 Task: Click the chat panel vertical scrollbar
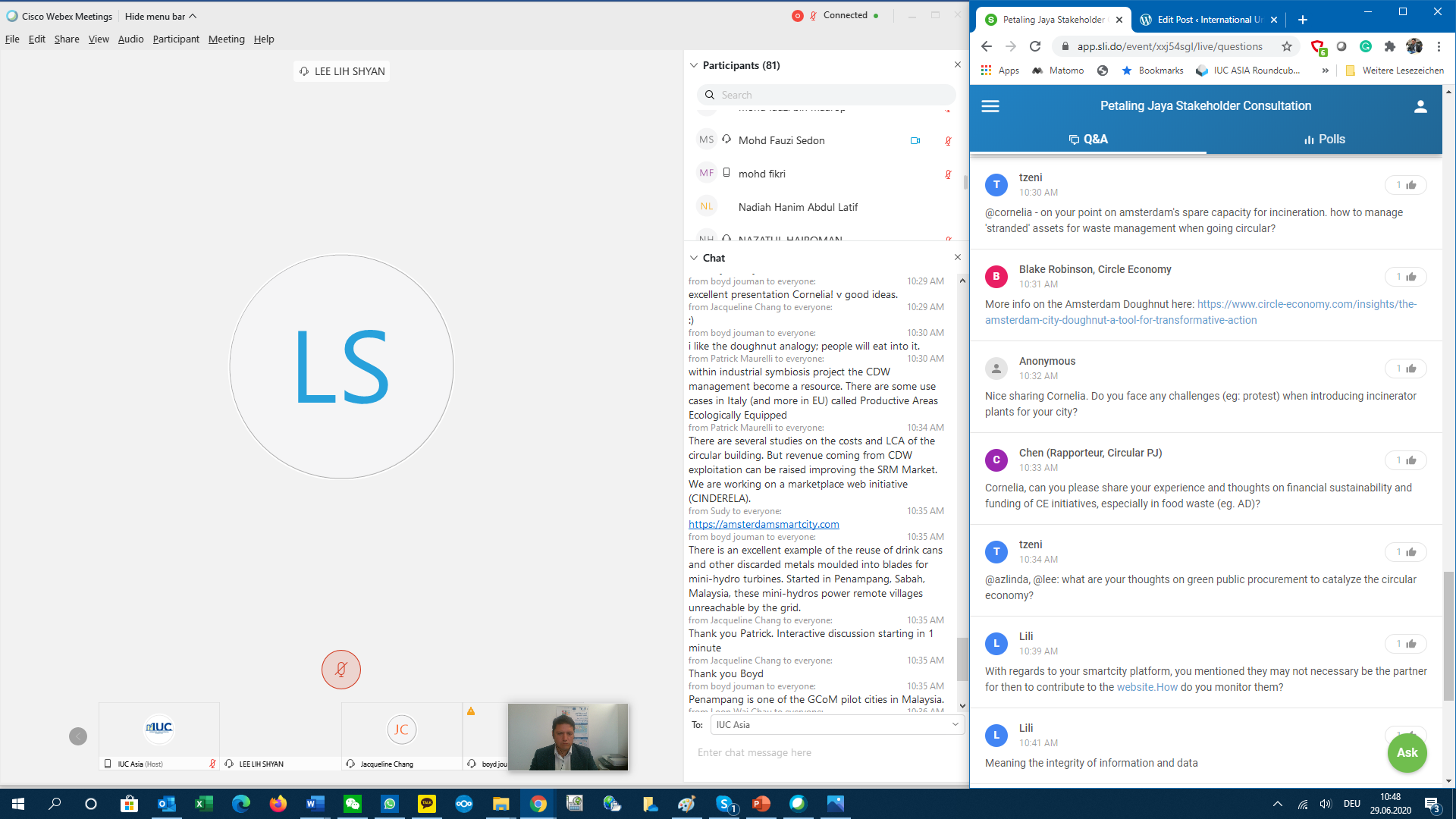click(x=962, y=658)
